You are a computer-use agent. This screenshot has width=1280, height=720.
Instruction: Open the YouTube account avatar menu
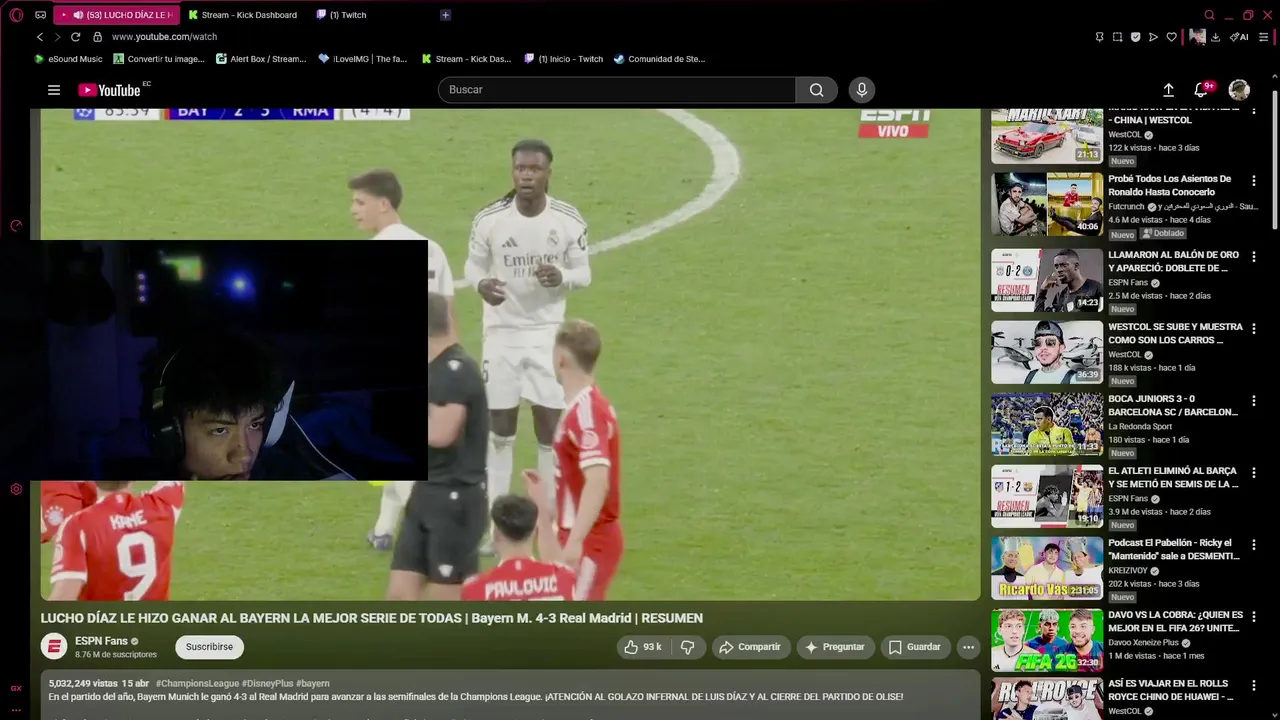pos(1239,90)
